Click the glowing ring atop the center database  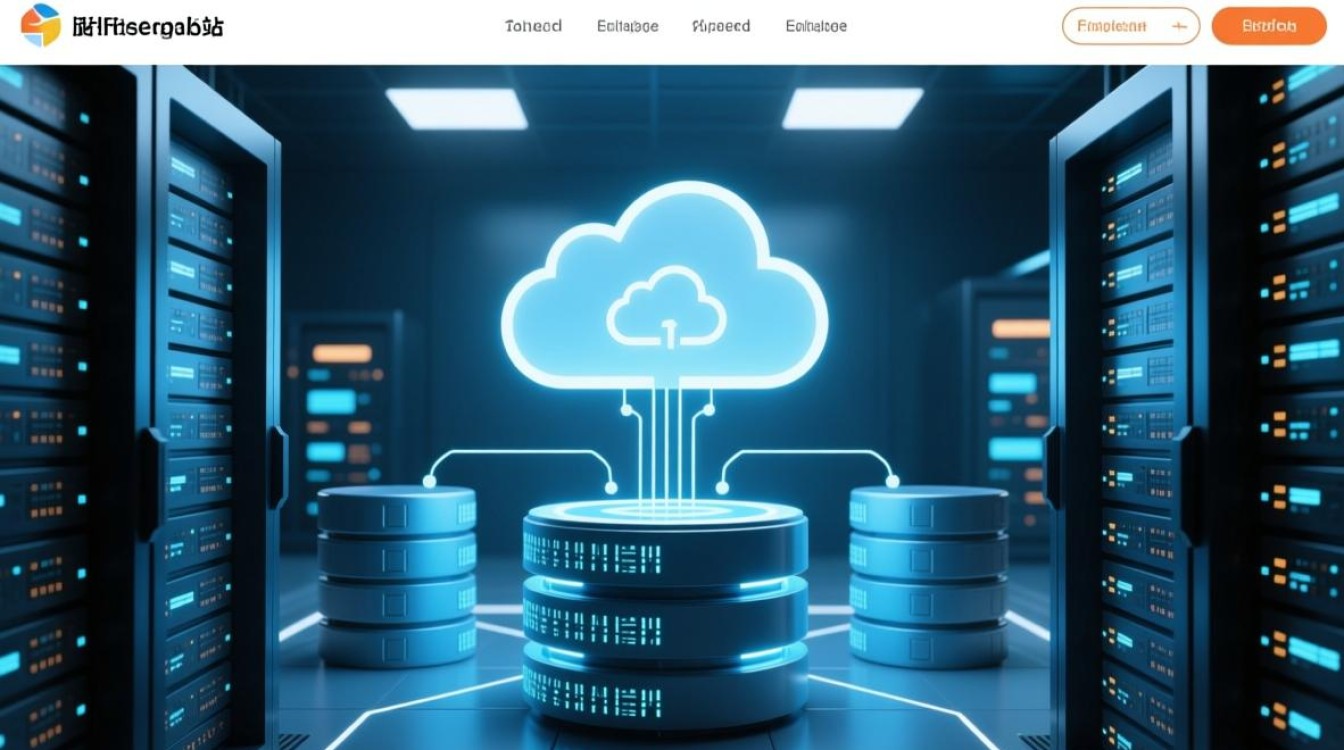(x=665, y=511)
